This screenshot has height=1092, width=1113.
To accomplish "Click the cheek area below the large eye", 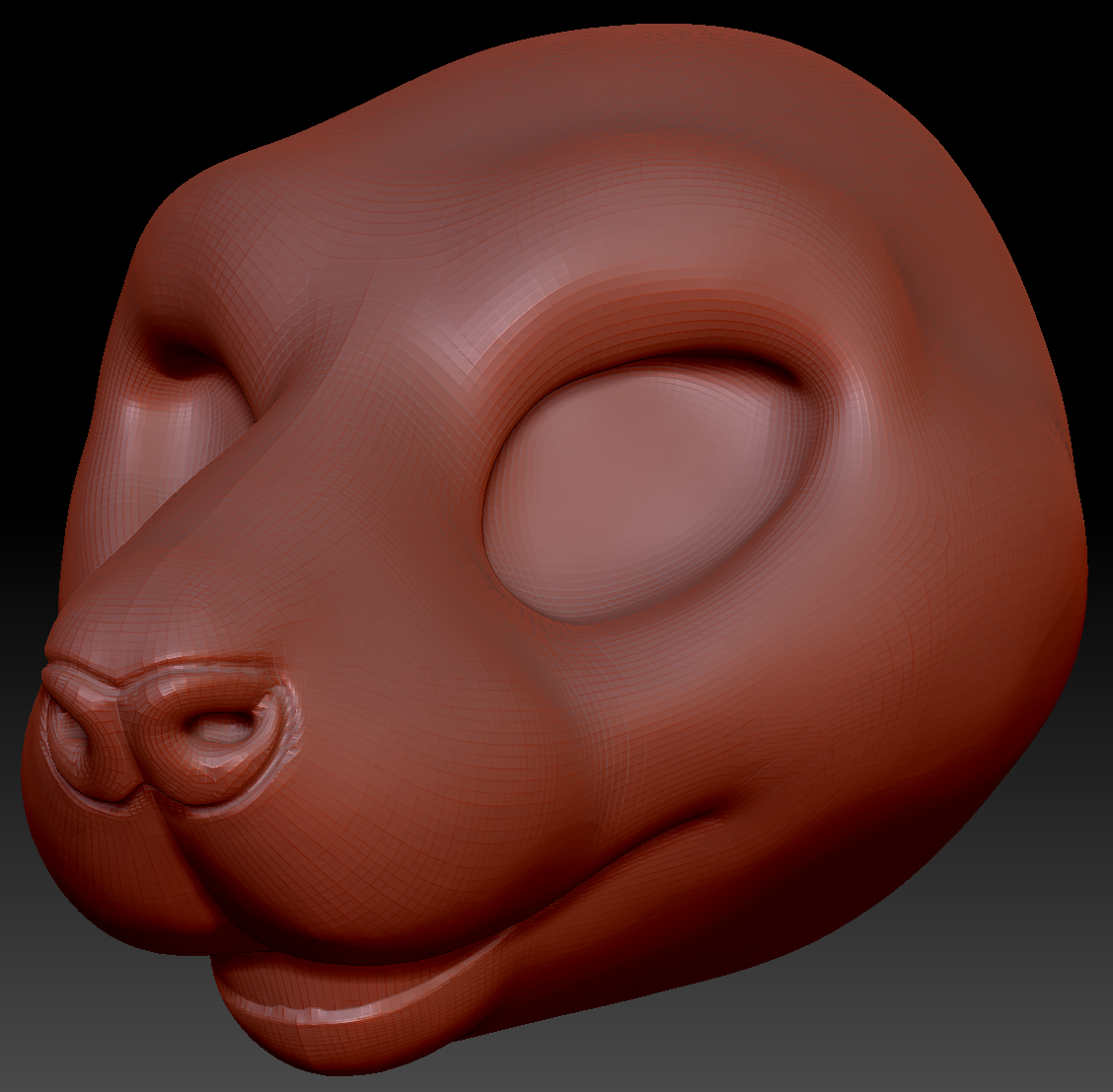I will click(671, 710).
